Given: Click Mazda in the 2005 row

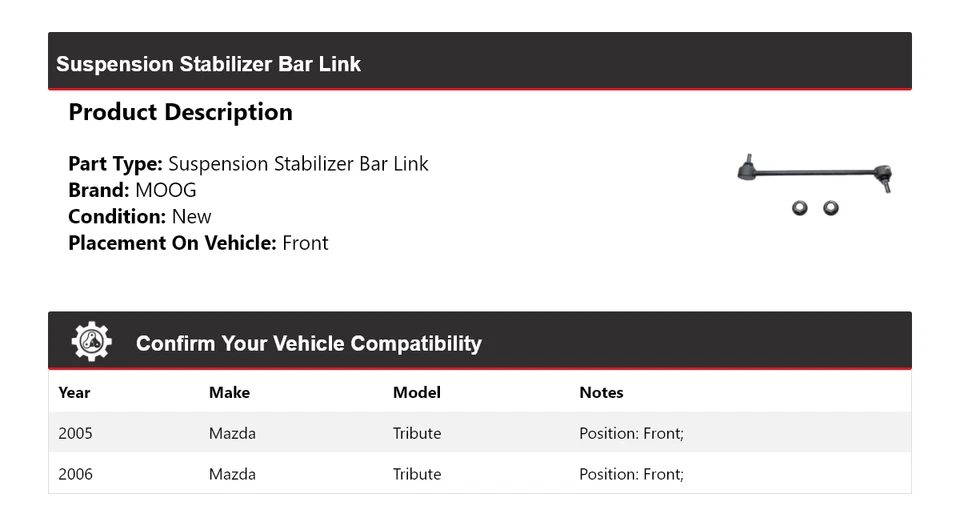Looking at the screenshot, I should [232, 433].
